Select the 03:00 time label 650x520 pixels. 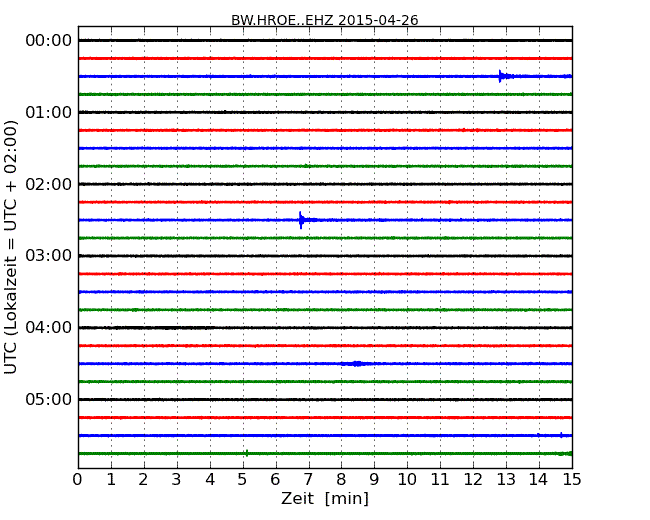click(49, 256)
